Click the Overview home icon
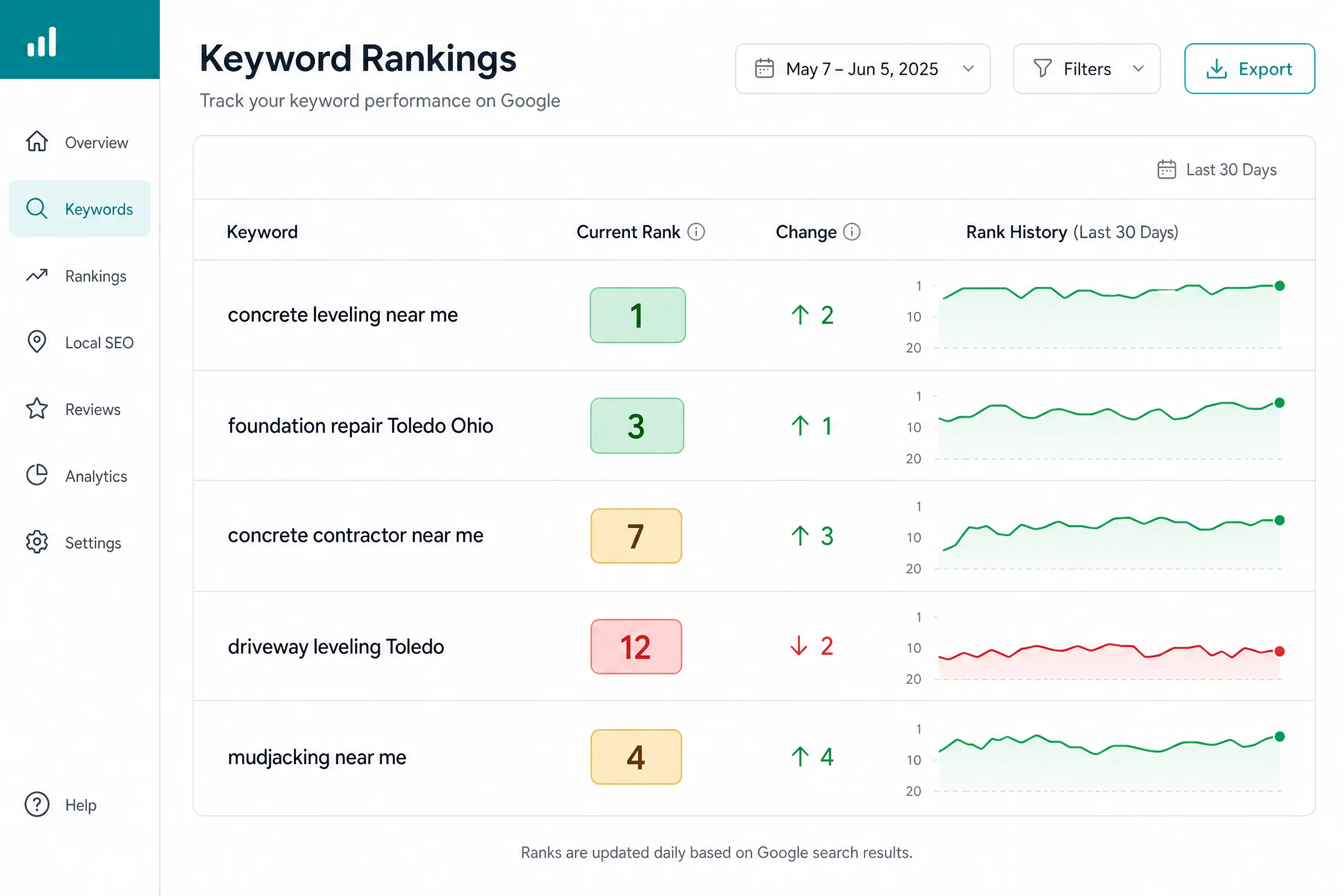Screen dimensions: 1344x896 (x=37, y=142)
